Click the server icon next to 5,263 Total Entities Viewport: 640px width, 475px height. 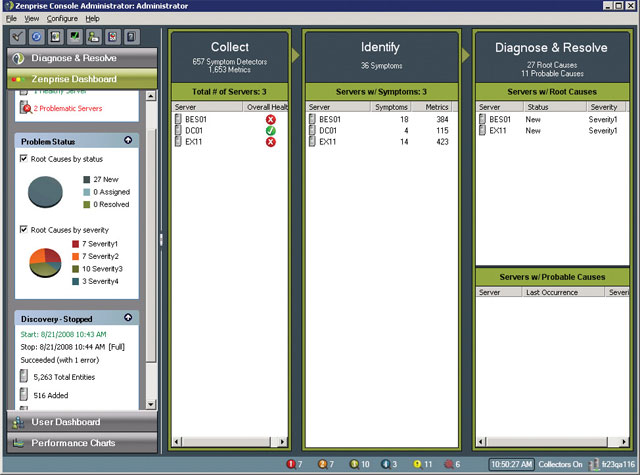point(24,376)
